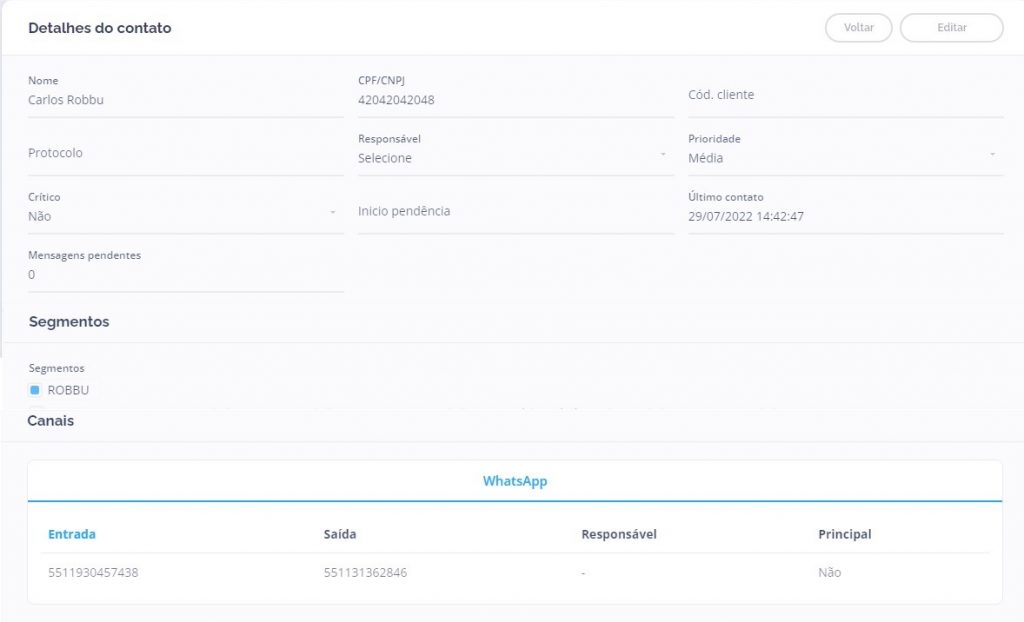Click the Principal column header

click(x=844, y=534)
